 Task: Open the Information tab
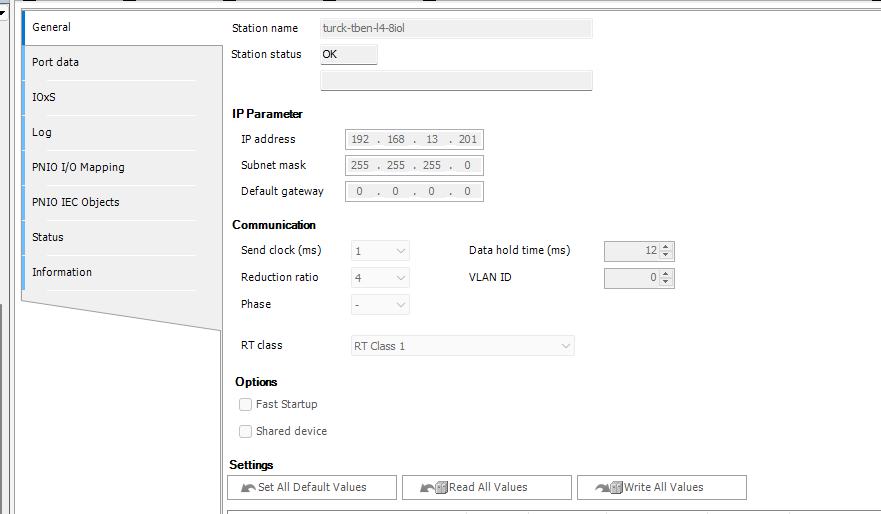pyautogui.click(x=122, y=272)
